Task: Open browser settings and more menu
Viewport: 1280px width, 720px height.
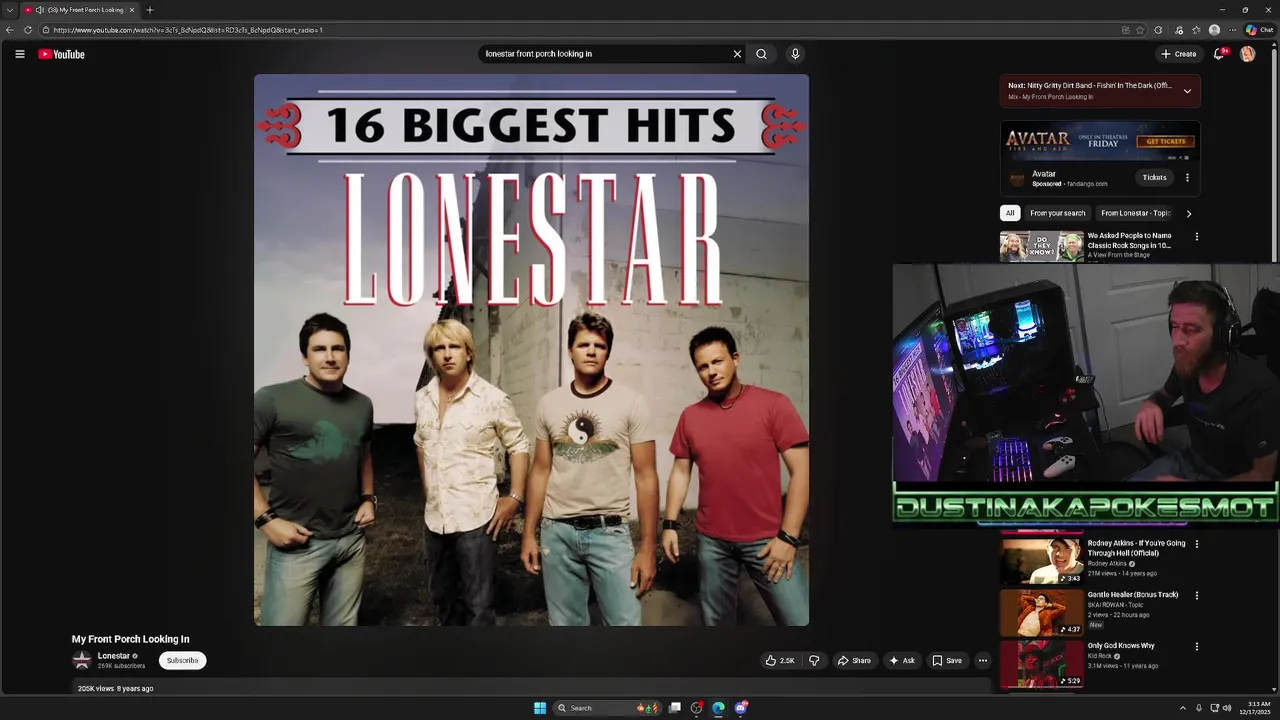Action: (1232, 30)
